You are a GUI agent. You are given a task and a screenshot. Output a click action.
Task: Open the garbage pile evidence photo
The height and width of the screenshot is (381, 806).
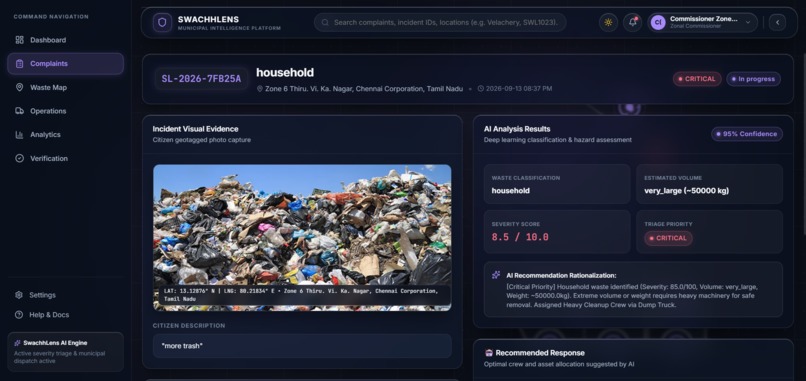[302, 238]
